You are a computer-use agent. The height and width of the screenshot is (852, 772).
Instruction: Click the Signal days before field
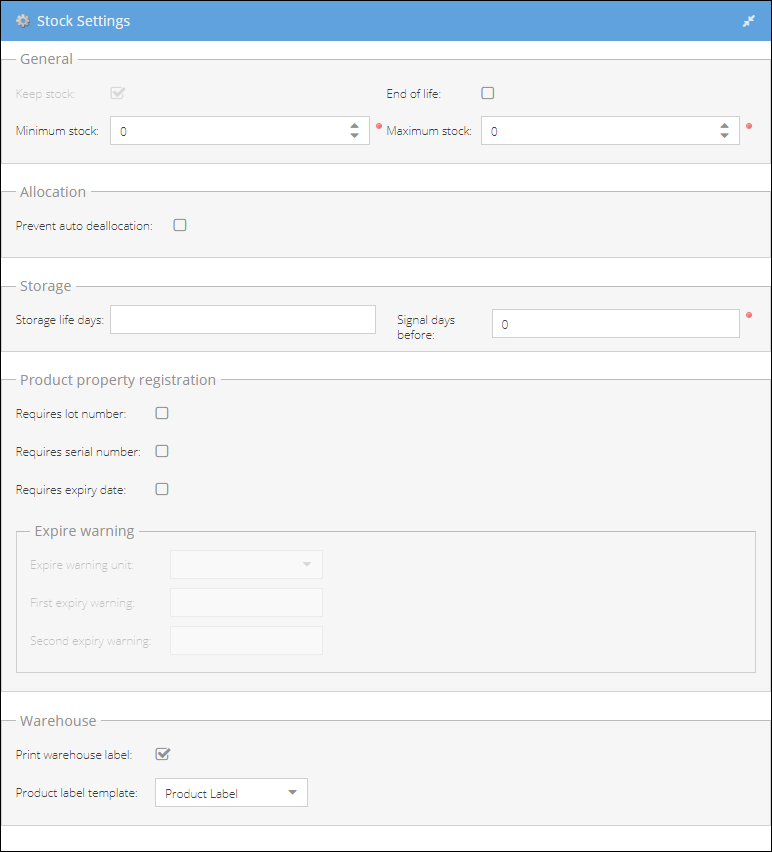click(616, 324)
